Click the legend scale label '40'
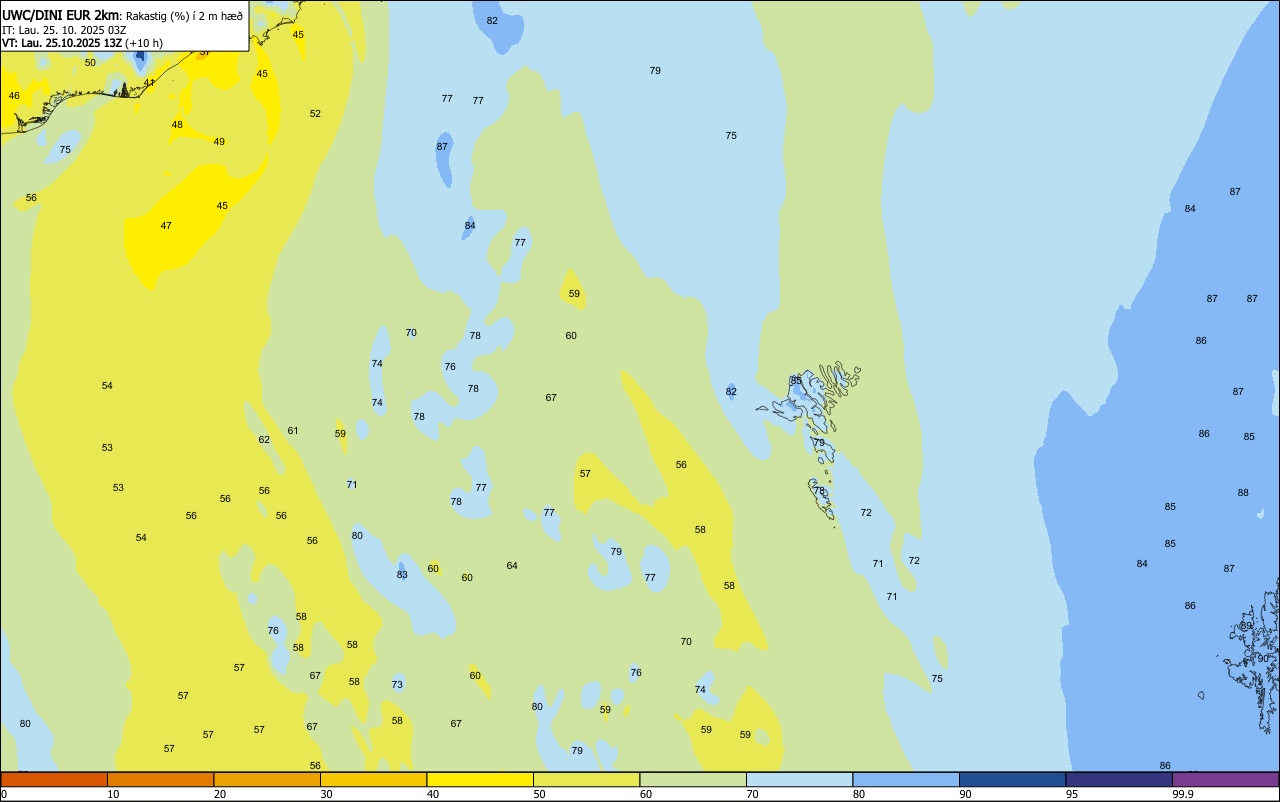The image size is (1280, 802). click(x=432, y=794)
